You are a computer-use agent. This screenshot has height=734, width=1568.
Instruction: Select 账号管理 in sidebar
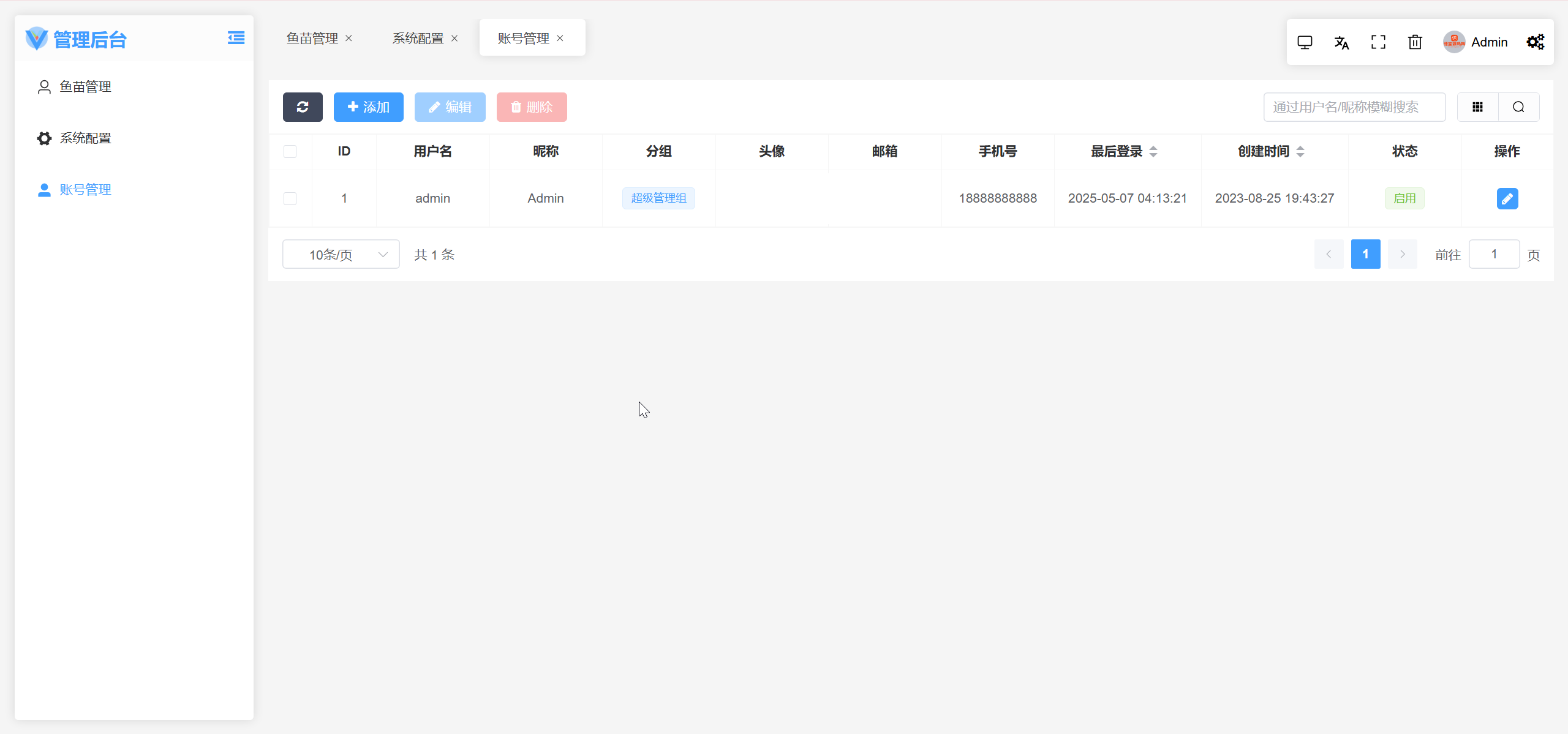134,190
